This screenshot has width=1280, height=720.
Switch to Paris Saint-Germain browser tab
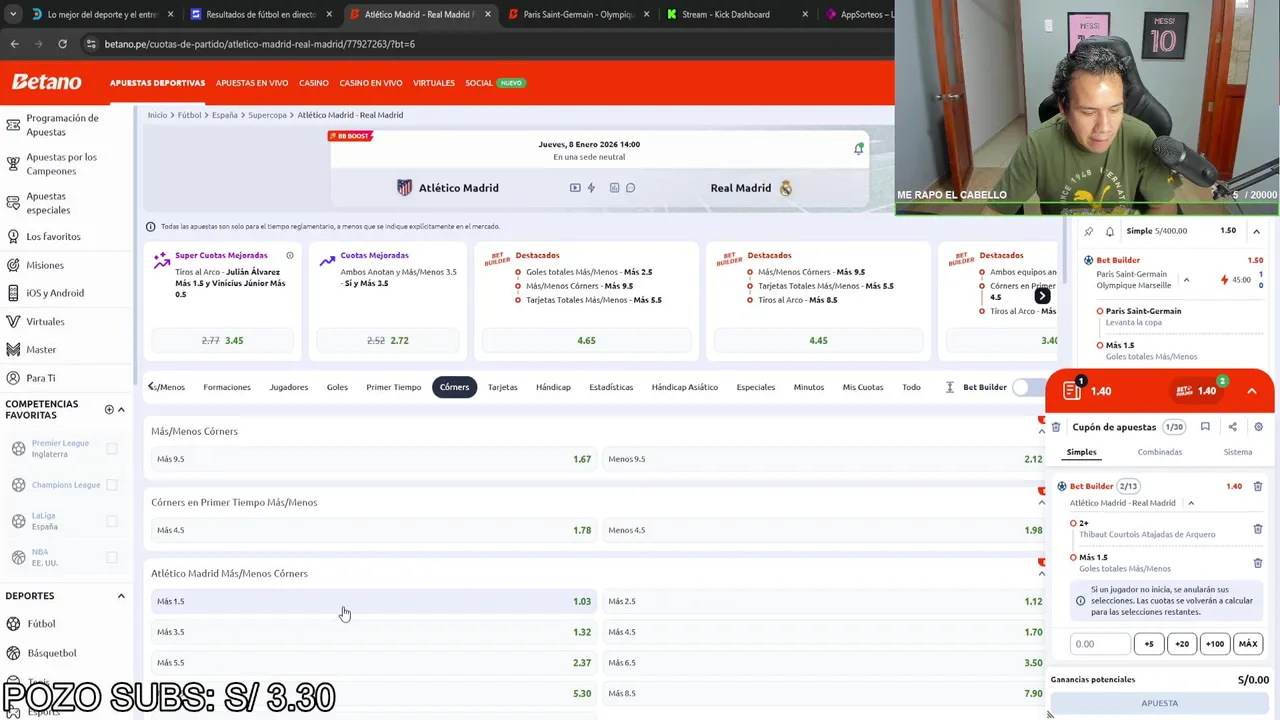point(578,15)
